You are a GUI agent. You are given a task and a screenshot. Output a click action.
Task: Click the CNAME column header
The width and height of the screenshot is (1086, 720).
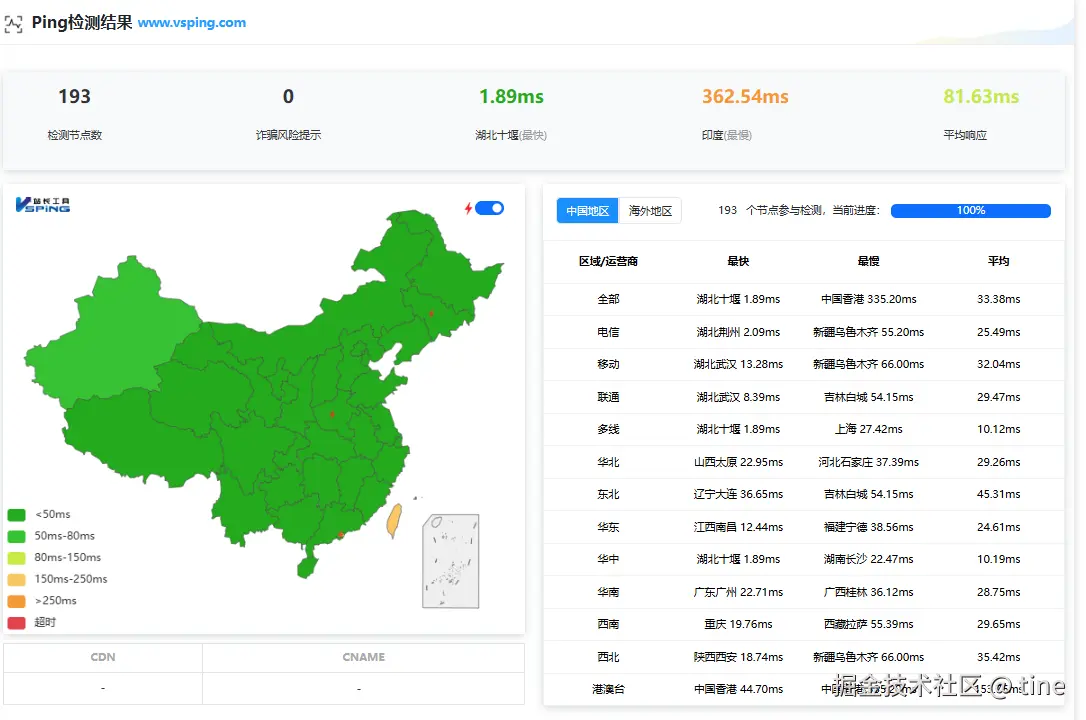click(363, 657)
